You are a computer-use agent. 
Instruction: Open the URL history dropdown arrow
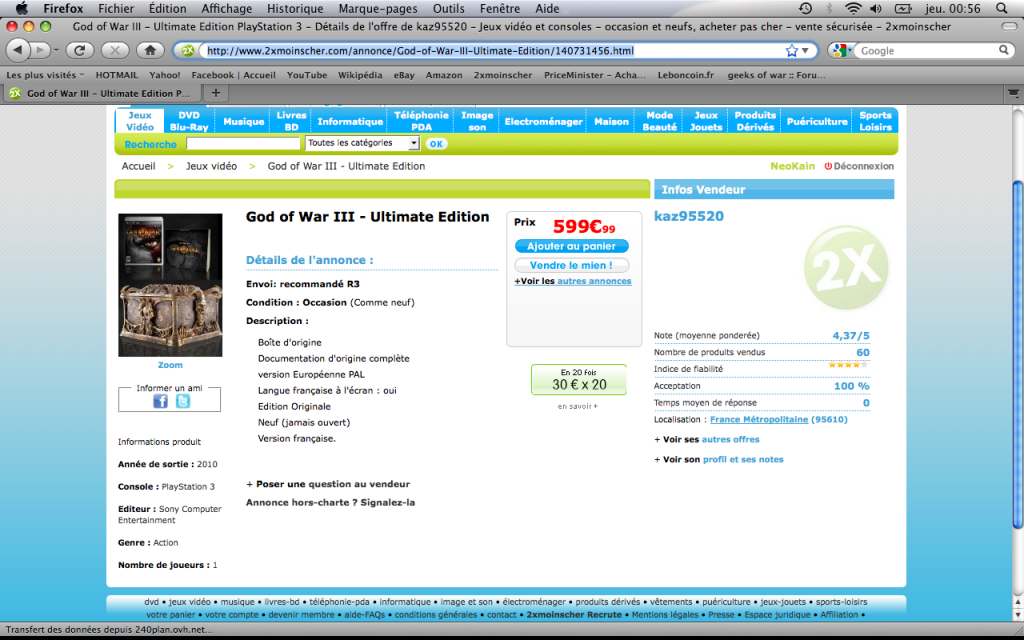point(805,50)
